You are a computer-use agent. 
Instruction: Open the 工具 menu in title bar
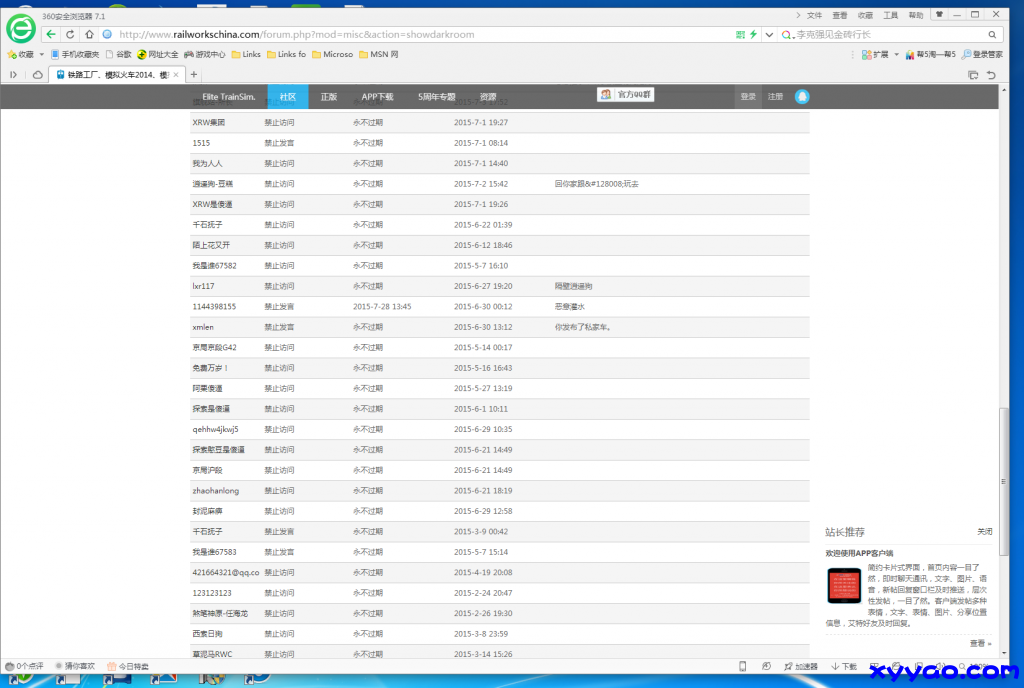click(890, 15)
